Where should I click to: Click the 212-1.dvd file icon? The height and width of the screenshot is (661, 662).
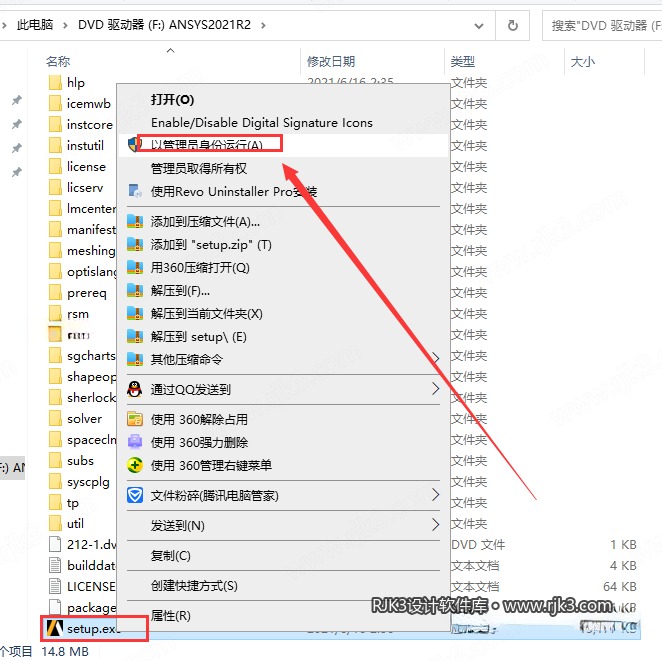55,545
